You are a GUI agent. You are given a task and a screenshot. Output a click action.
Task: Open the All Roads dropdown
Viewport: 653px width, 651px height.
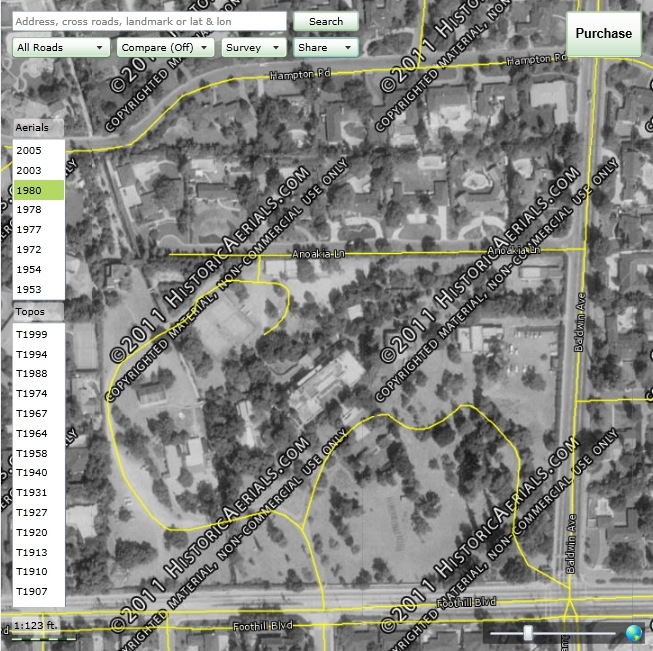click(x=61, y=47)
